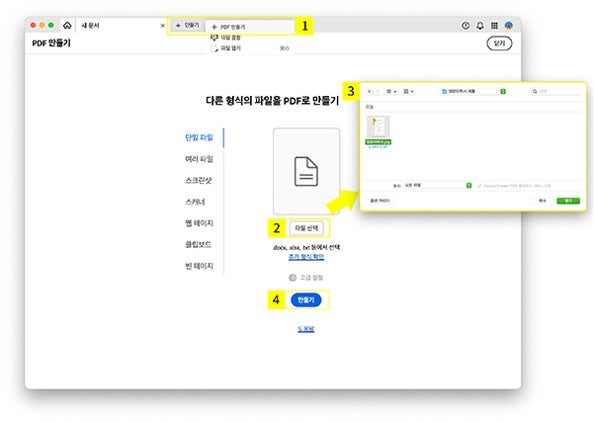Open the help question-mark icon
This screenshot has height=422, width=594.
[x=466, y=25]
